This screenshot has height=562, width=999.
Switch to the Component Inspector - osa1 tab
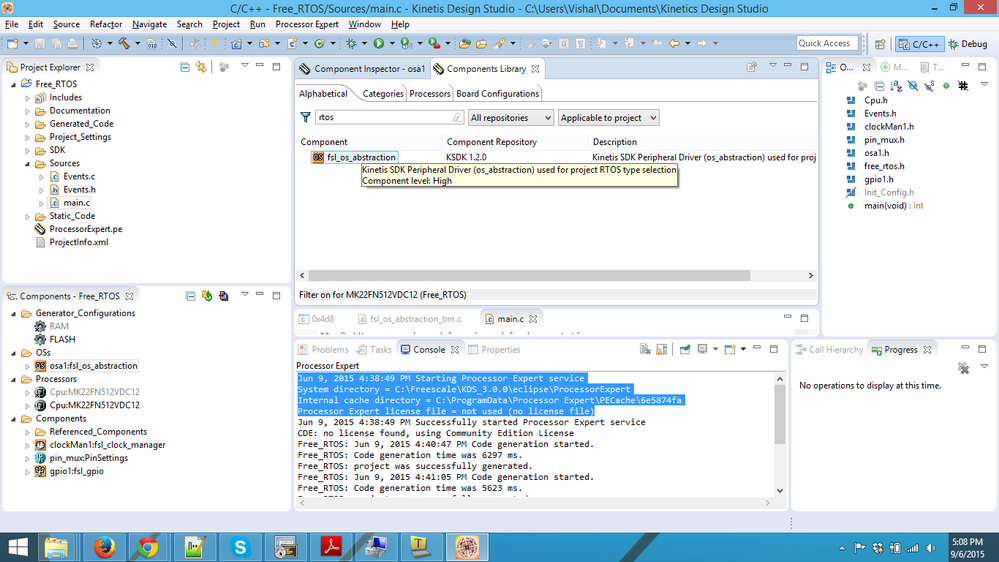coord(362,69)
